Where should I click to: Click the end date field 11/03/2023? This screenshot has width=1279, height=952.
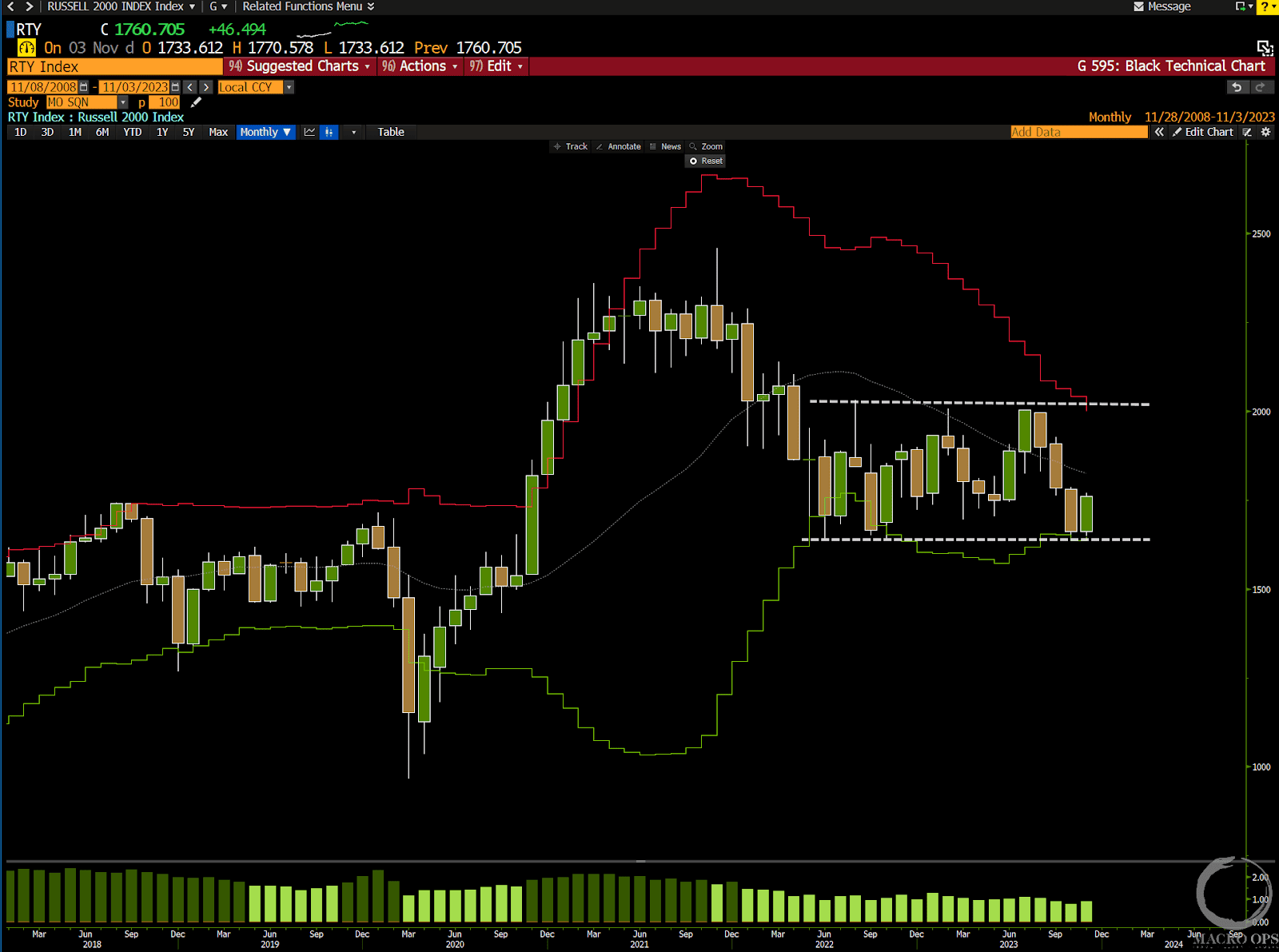[x=134, y=87]
